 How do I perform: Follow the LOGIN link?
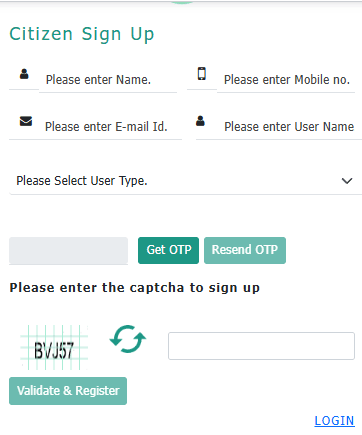click(334, 421)
